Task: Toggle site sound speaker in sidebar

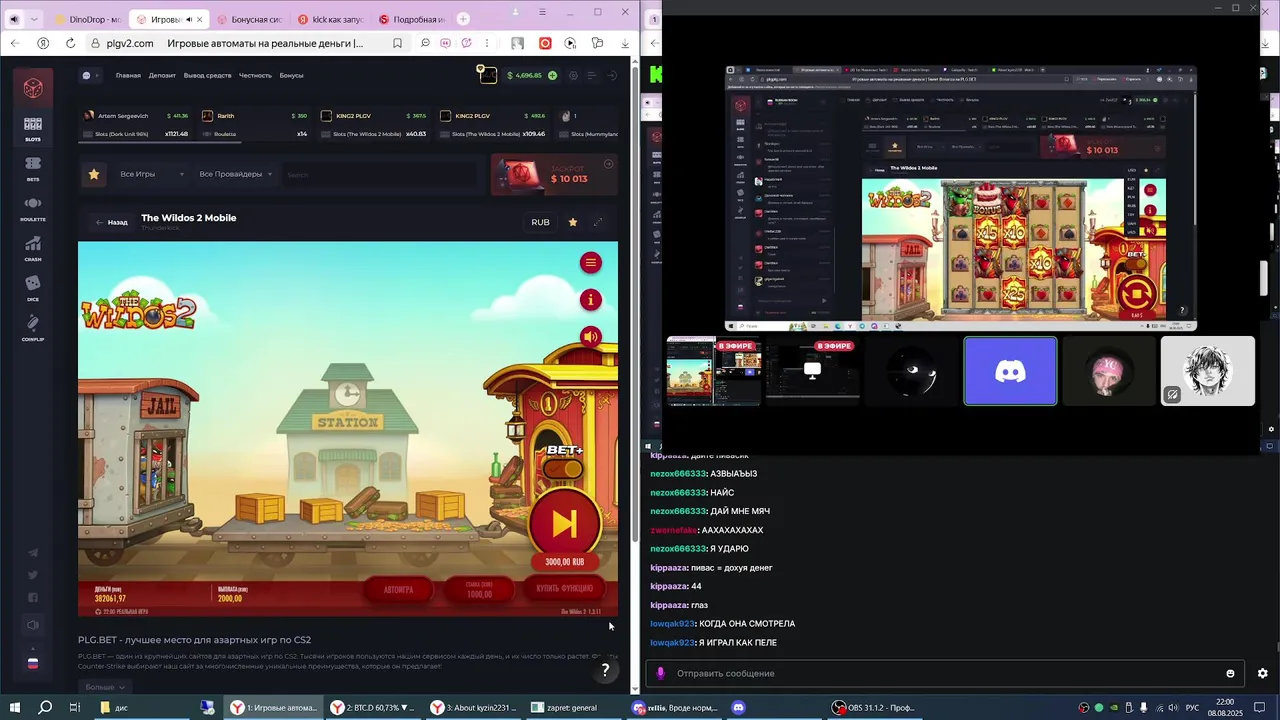Action: (x=33, y=625)
